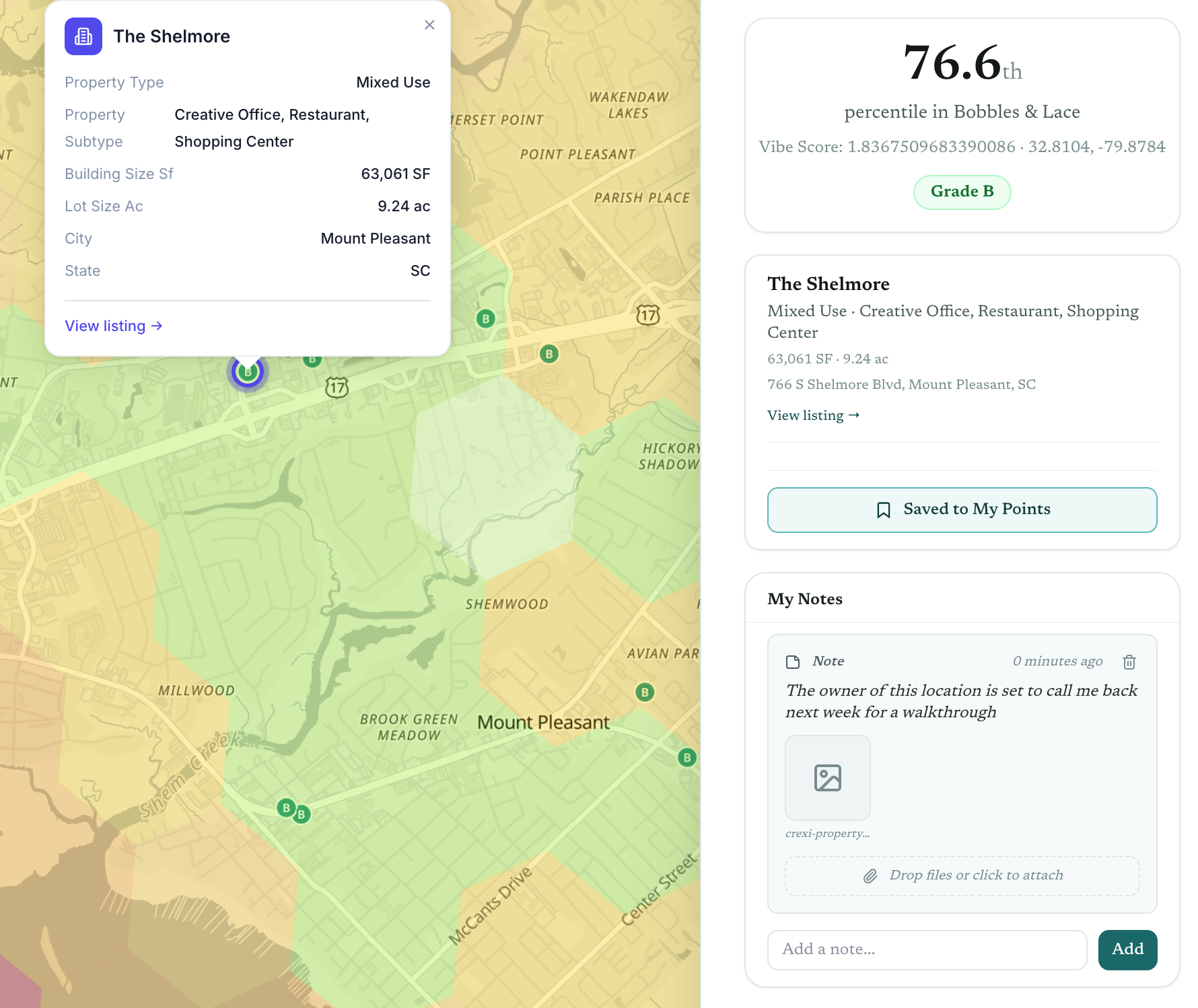Close The Shelmore property popup
1198x1008 pixels.
pyautogui.click(x=429, y=25)
